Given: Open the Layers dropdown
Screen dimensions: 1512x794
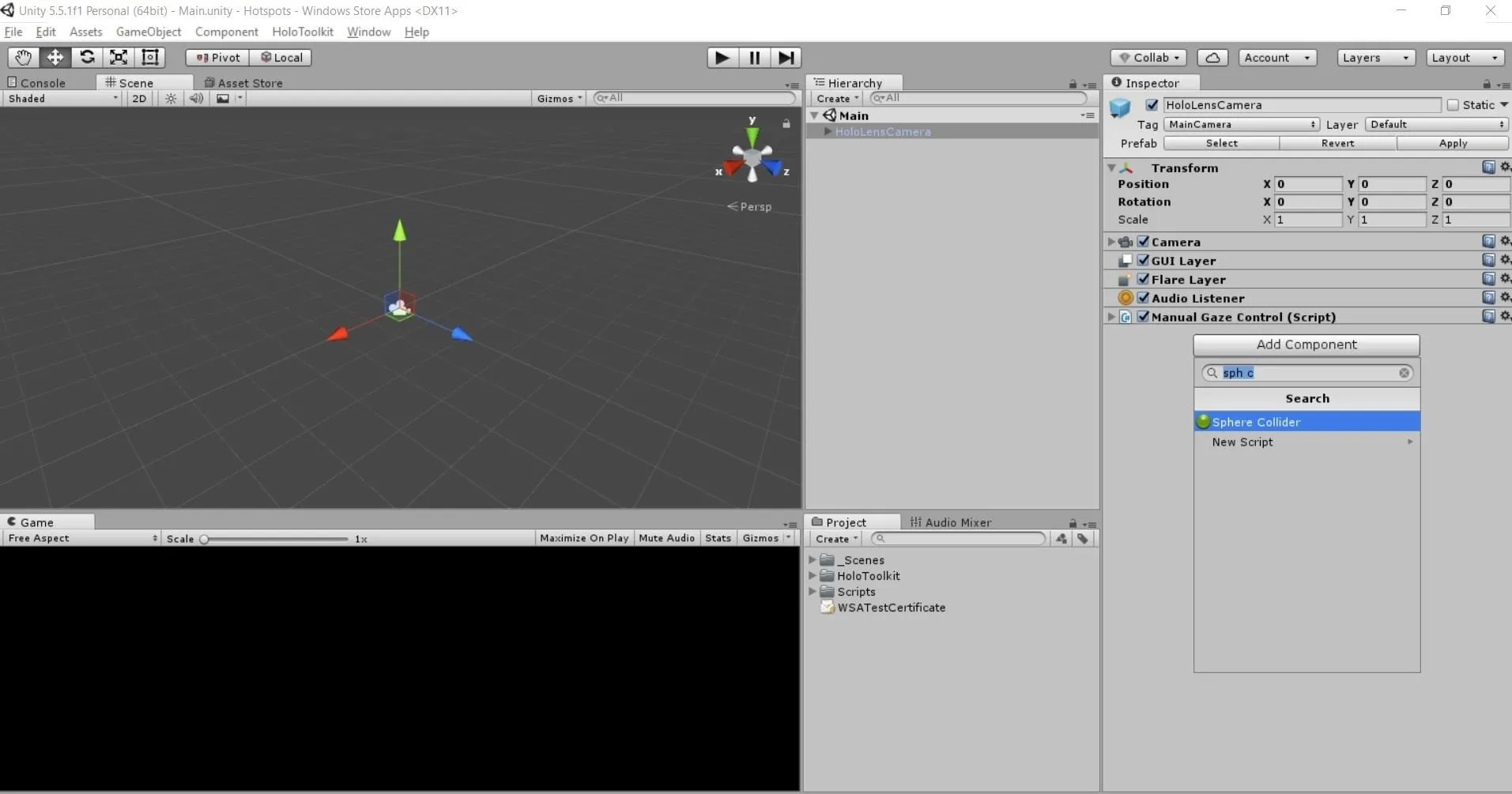Looking at the screenshot, I should (x=1376, y=58).
